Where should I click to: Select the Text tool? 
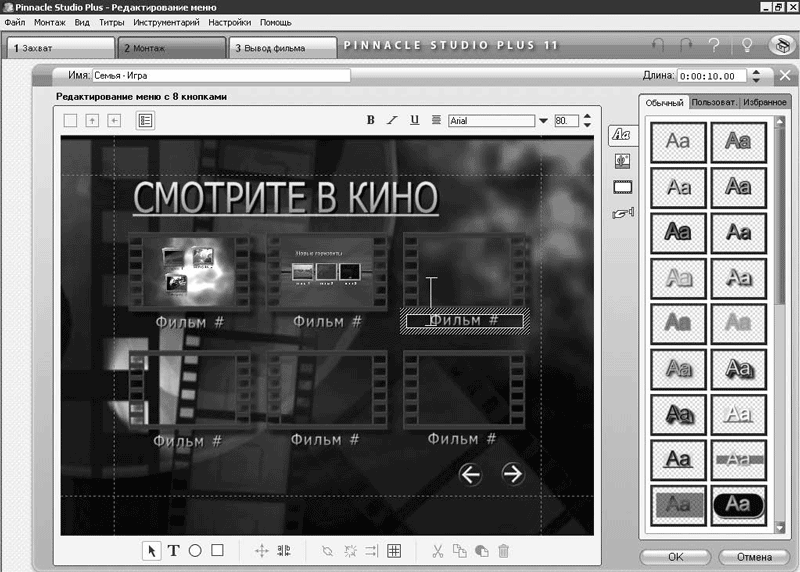[x=173, y=550]
